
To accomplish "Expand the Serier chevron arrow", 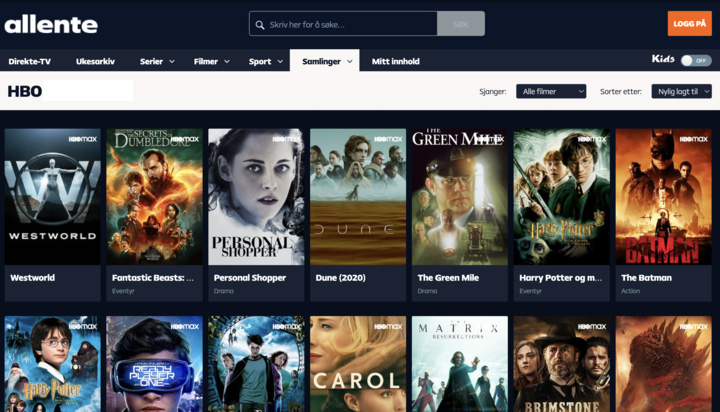I will [x=172, y=61].
